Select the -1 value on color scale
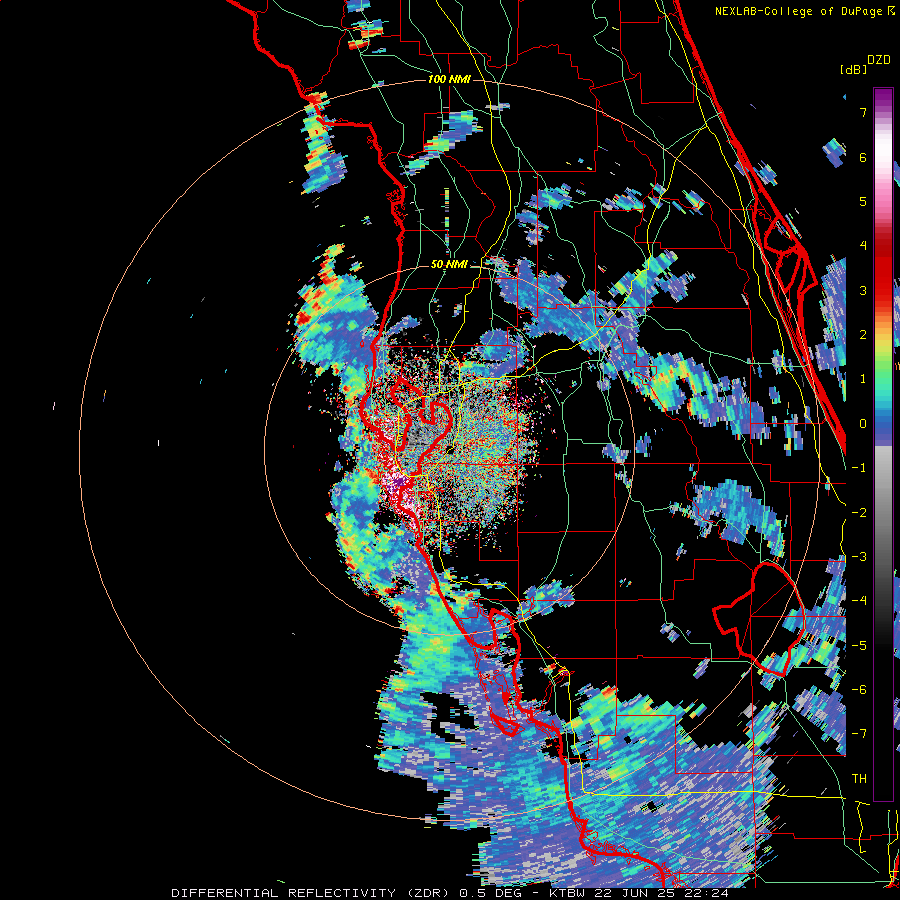 click(859, 468)
